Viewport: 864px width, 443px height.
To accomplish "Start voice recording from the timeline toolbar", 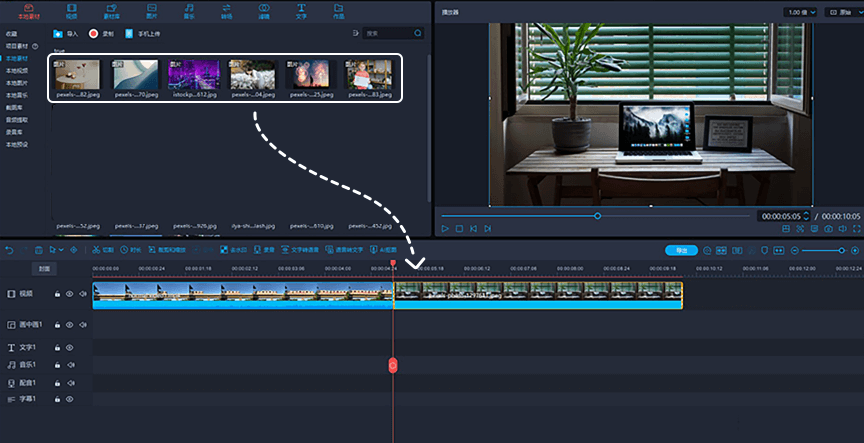I will click(264, 250).
